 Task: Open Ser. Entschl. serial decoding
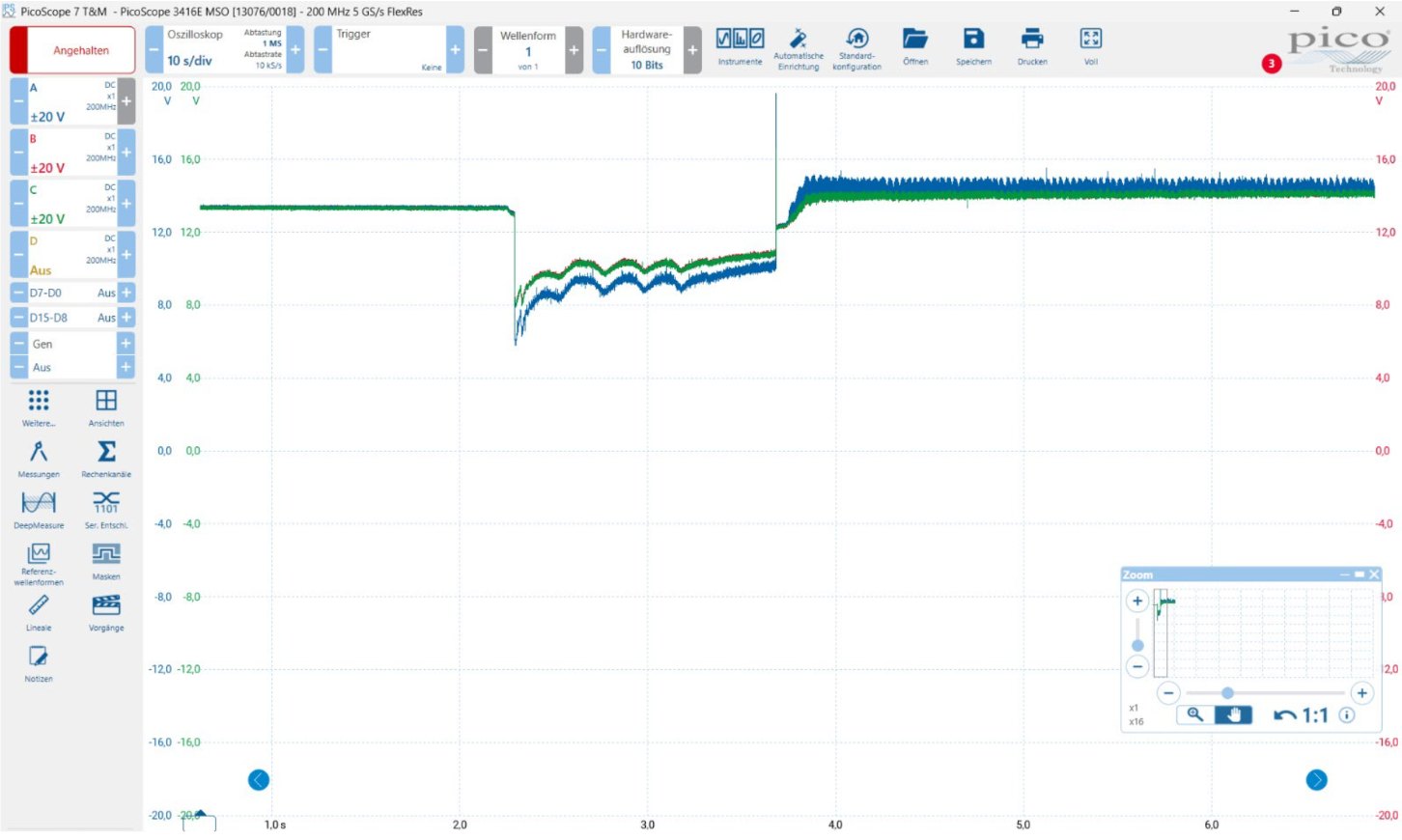(106, 510)
